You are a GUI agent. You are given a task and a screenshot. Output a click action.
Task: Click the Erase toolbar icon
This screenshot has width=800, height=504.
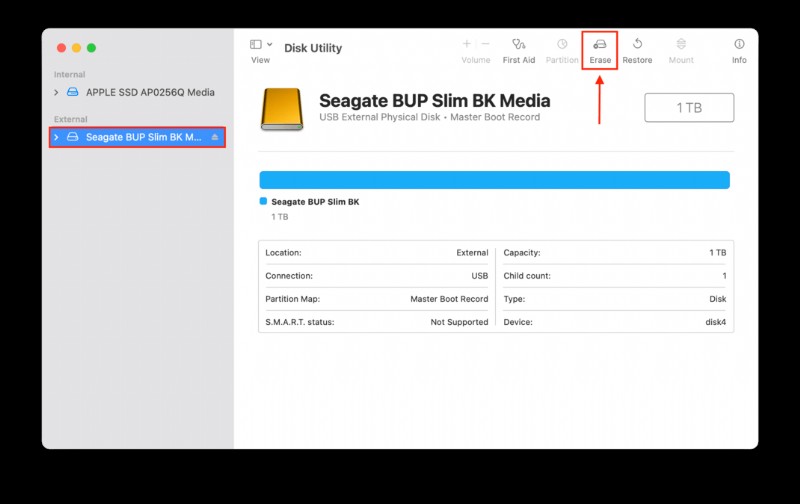tap(600, 45)
